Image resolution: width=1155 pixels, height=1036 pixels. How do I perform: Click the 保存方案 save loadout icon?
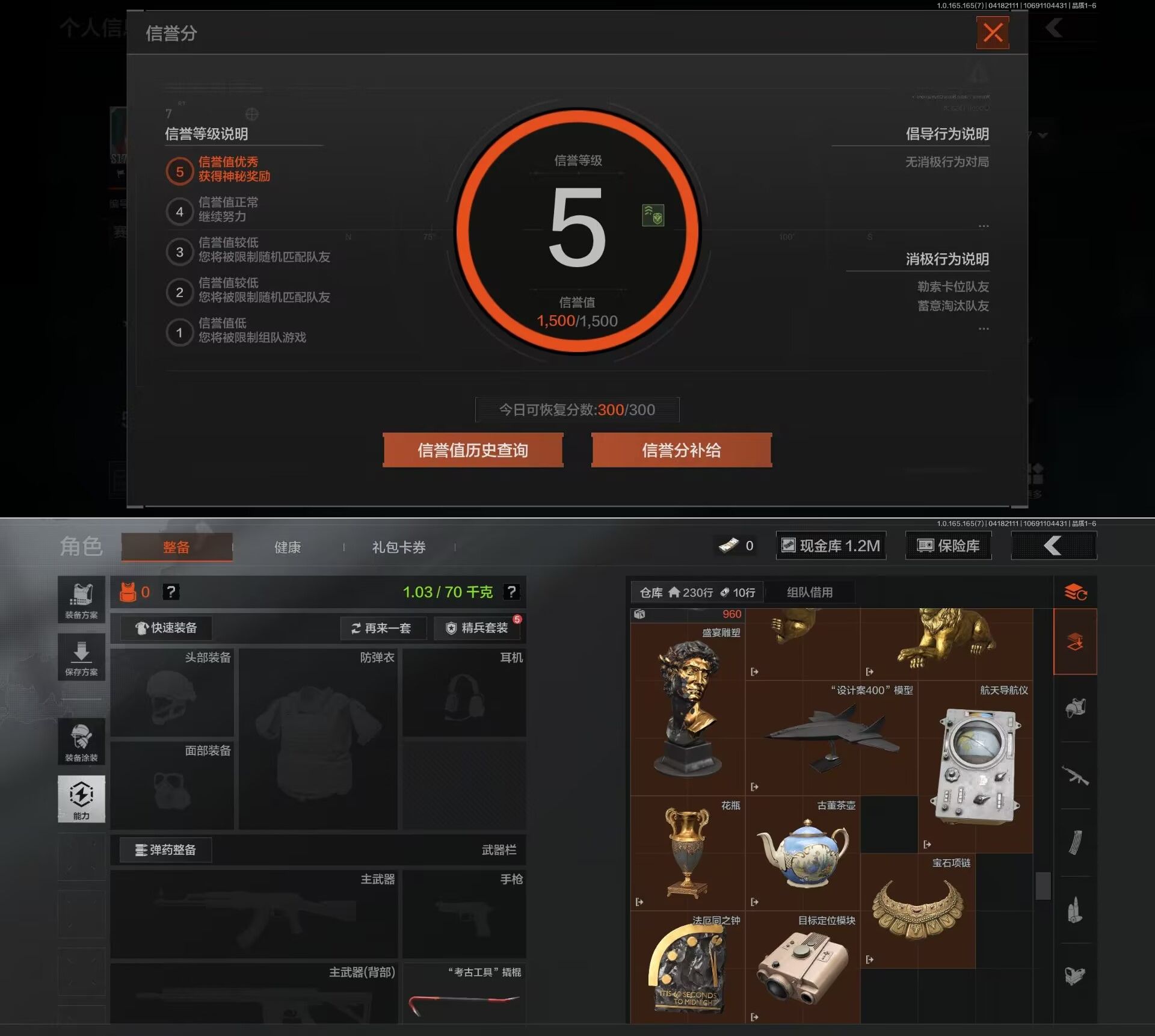pyautogui.click(x=81, y=657)
